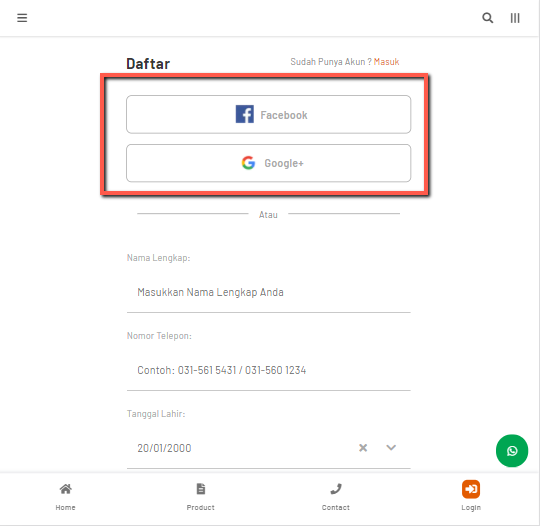Viewport: 540px width, 526px height.
Task: Open WhatsApp chat floating button
Action: [x=512, y=451]
